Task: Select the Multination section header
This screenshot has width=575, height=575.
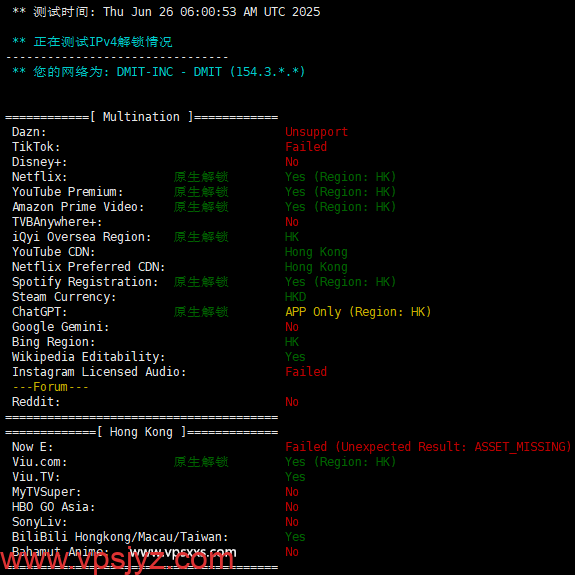Action: [x=142, y=117]
